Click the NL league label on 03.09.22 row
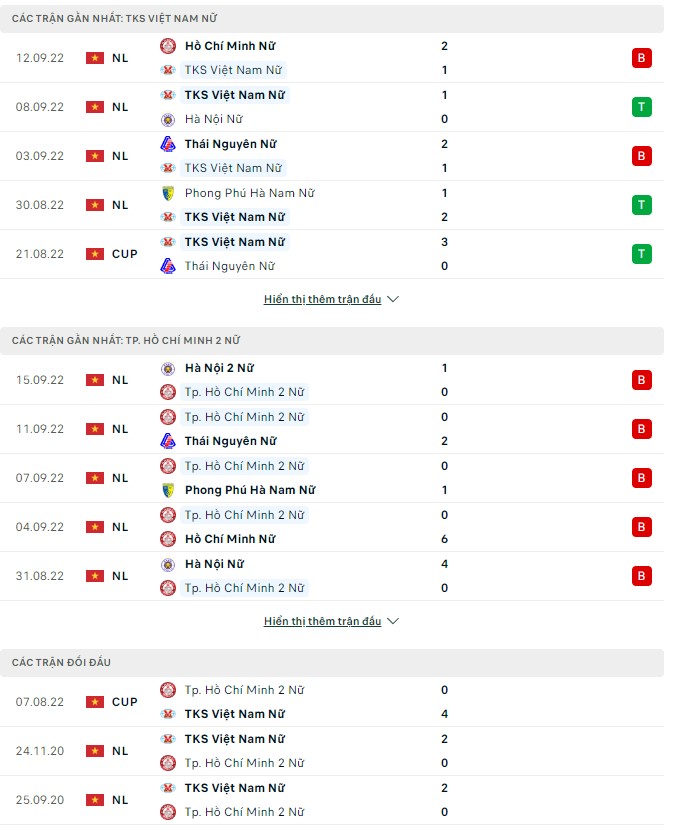The image size is (676, 832). pos(120,155)
